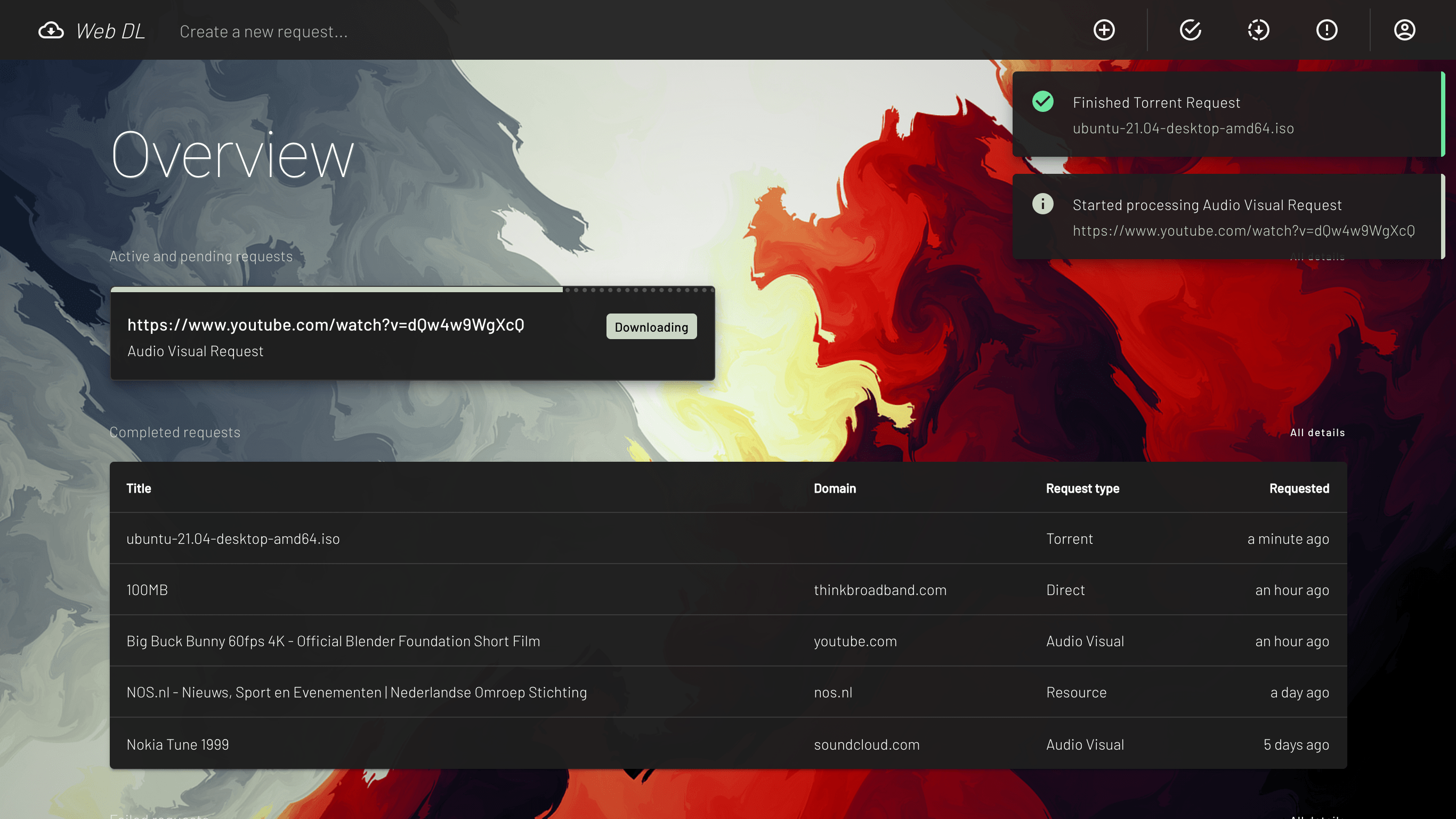Open the new request creator with the plus icon
The height and width of the screenshot is (819, 1456).
(1103, 30)
